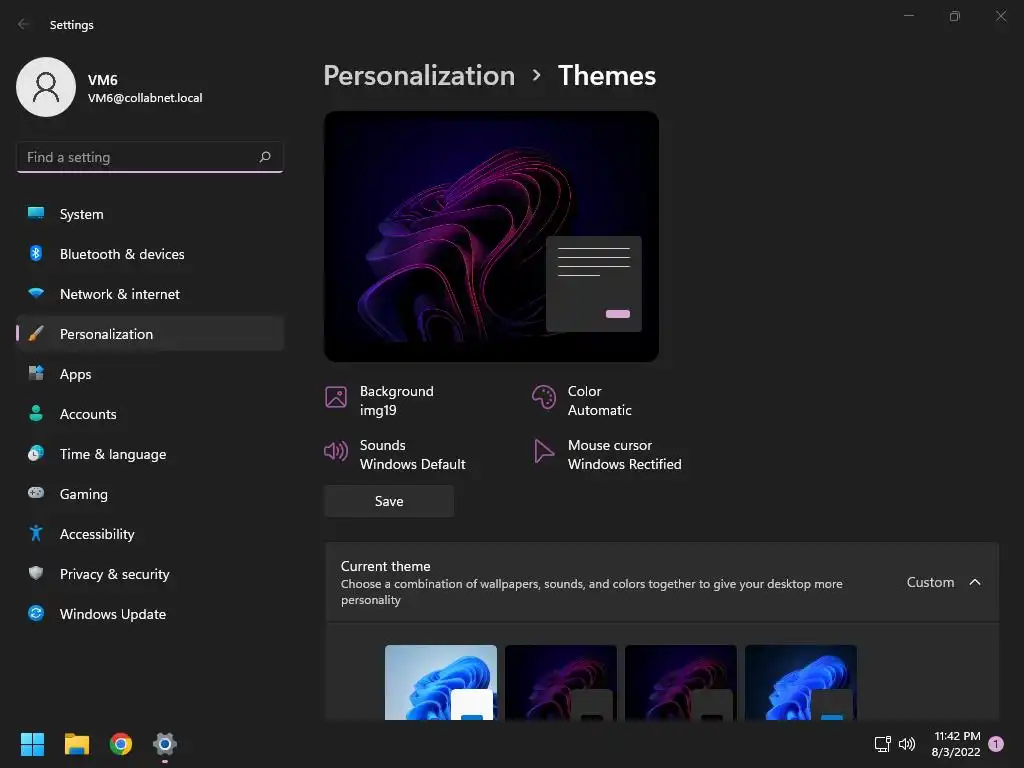1024x768 pixels.
Task: Click the Sounds speaker icon
Action: (336, 451)
